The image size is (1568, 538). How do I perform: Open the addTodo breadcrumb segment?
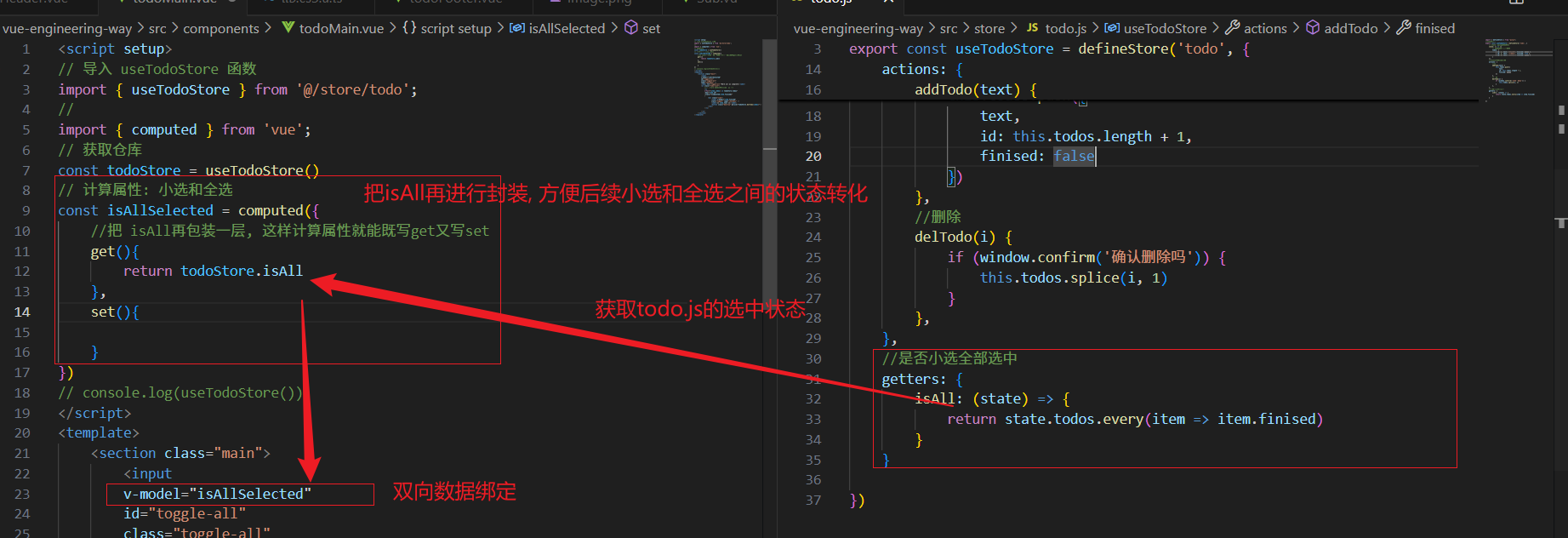click(x=1351, y=28)
